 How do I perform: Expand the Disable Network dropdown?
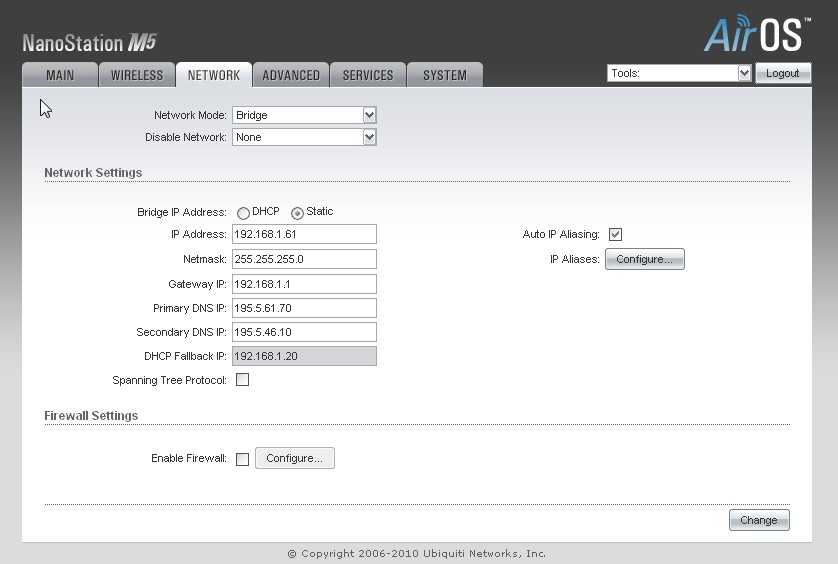tap(304, 137)
